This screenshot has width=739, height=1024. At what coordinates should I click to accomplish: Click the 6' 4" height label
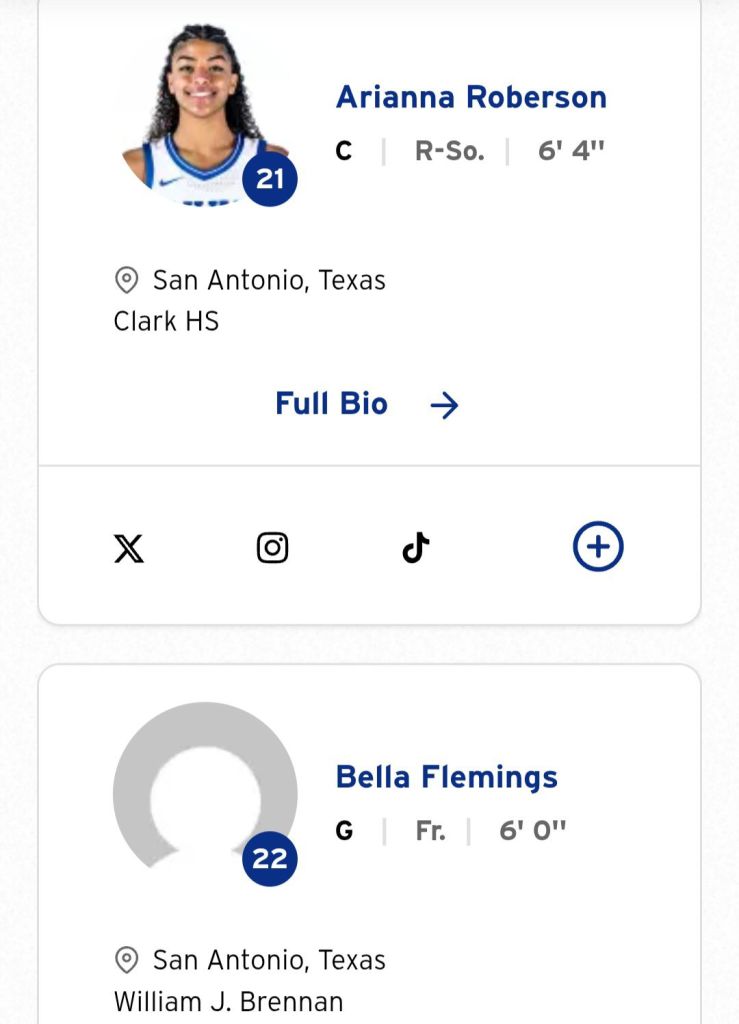[571, 150]
